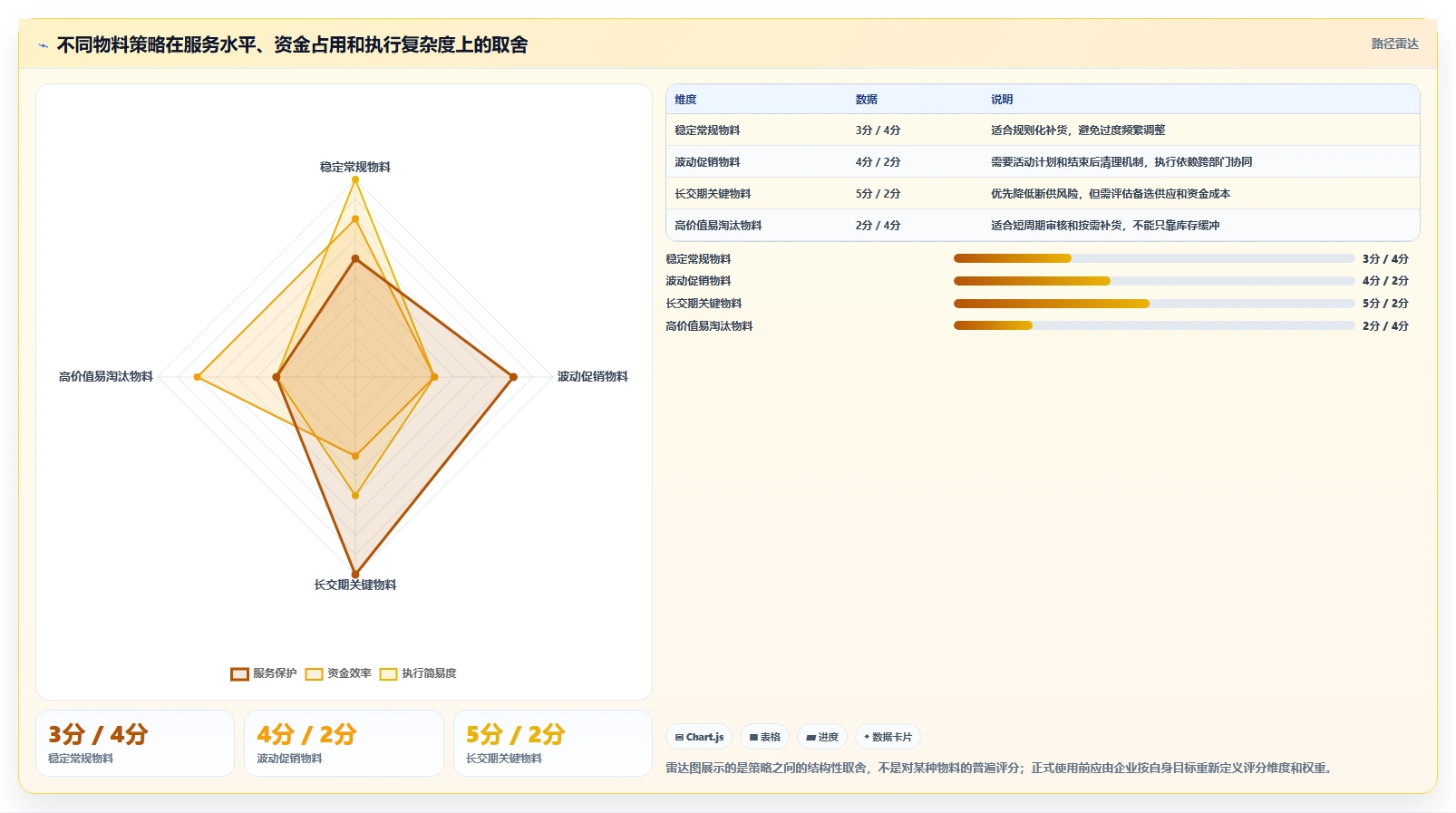Click the 表格 tag

pos(764,737)
